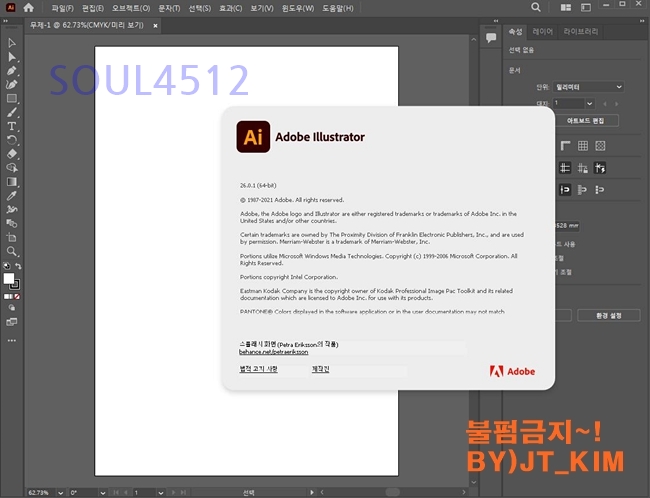Screen dimensions: 650x498
Task: Switch to the 라이브러리 tab
Action: coord(580,32)
